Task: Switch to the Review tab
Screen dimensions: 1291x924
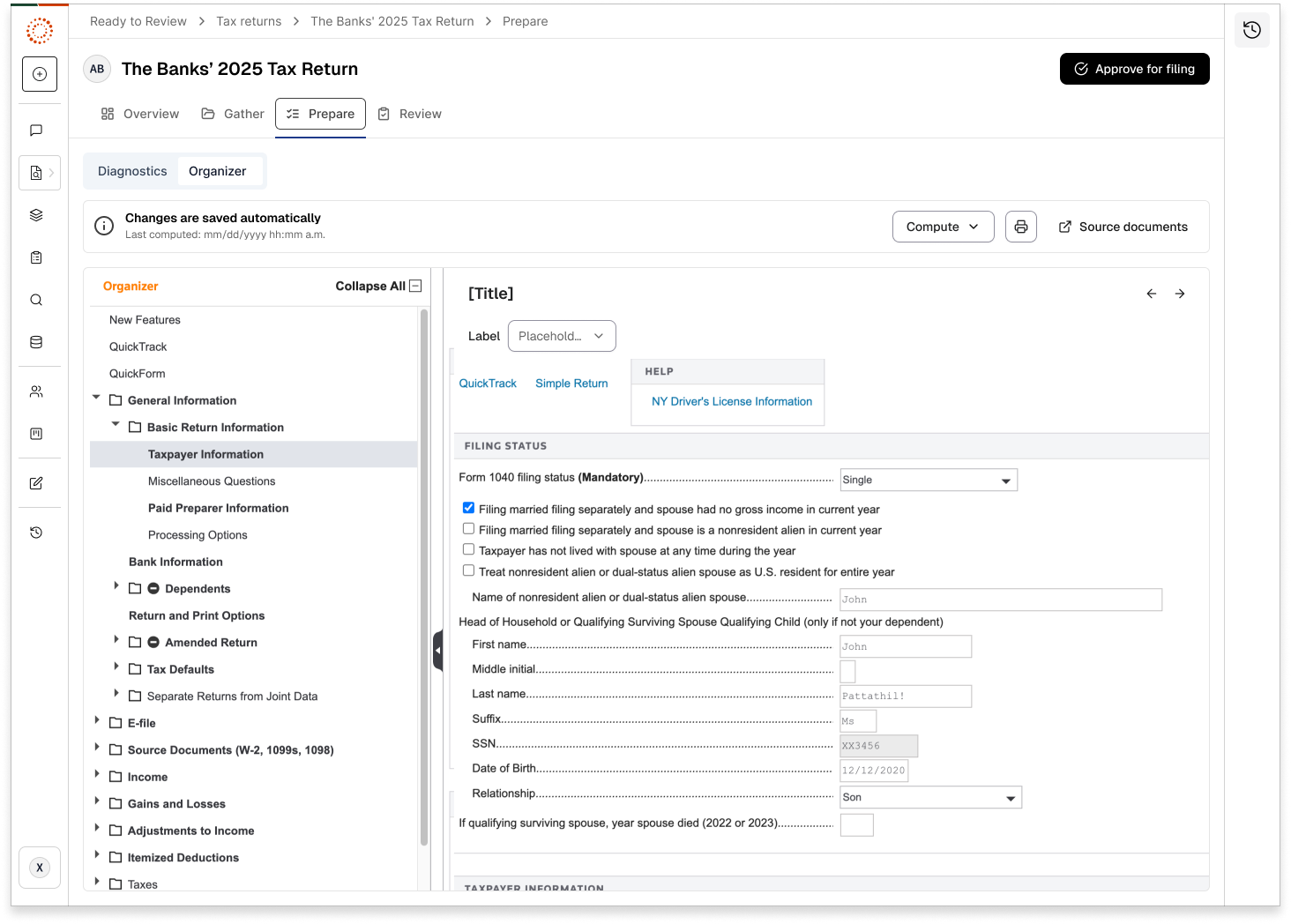Action: (410, 114)
